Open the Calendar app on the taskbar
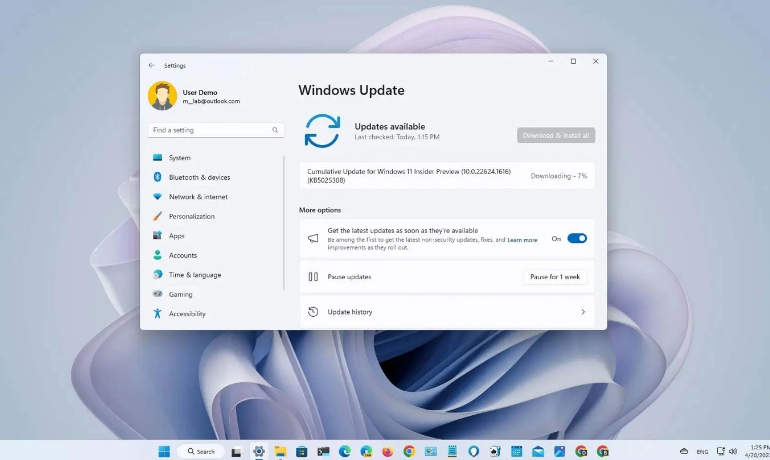 tap(517, 451)
